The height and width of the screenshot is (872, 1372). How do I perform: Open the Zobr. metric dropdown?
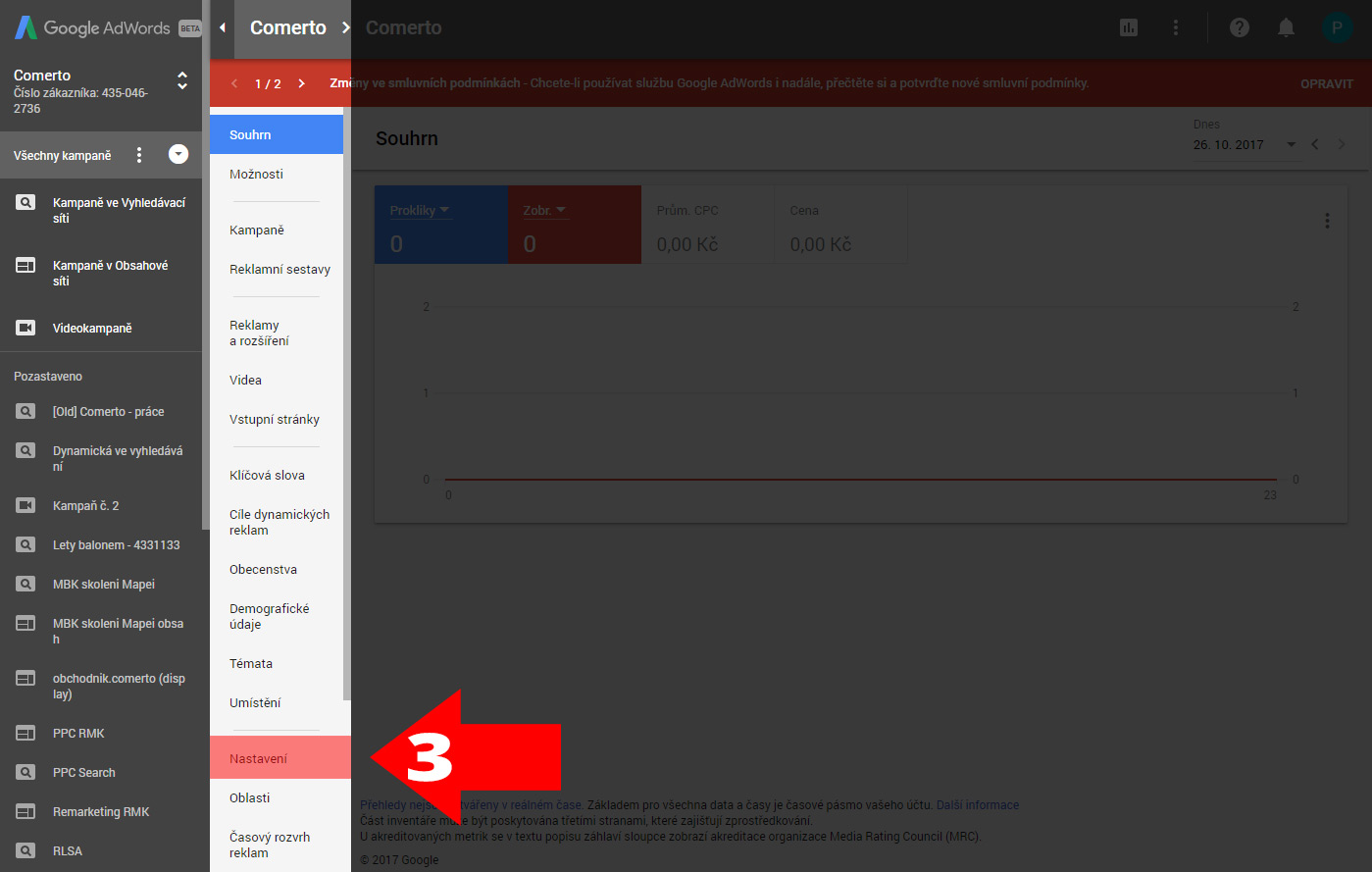(x=545, y=210)
